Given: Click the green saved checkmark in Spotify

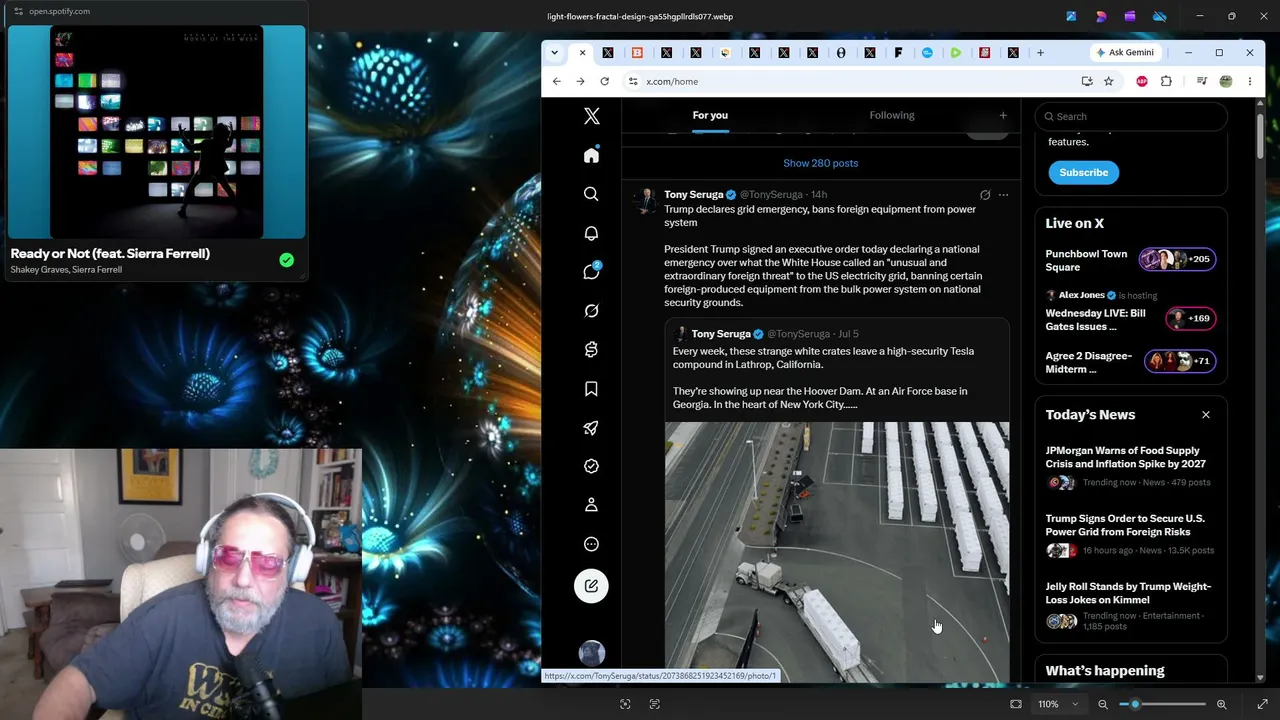Looking at the screenshot, I should (x=287, y=261).
